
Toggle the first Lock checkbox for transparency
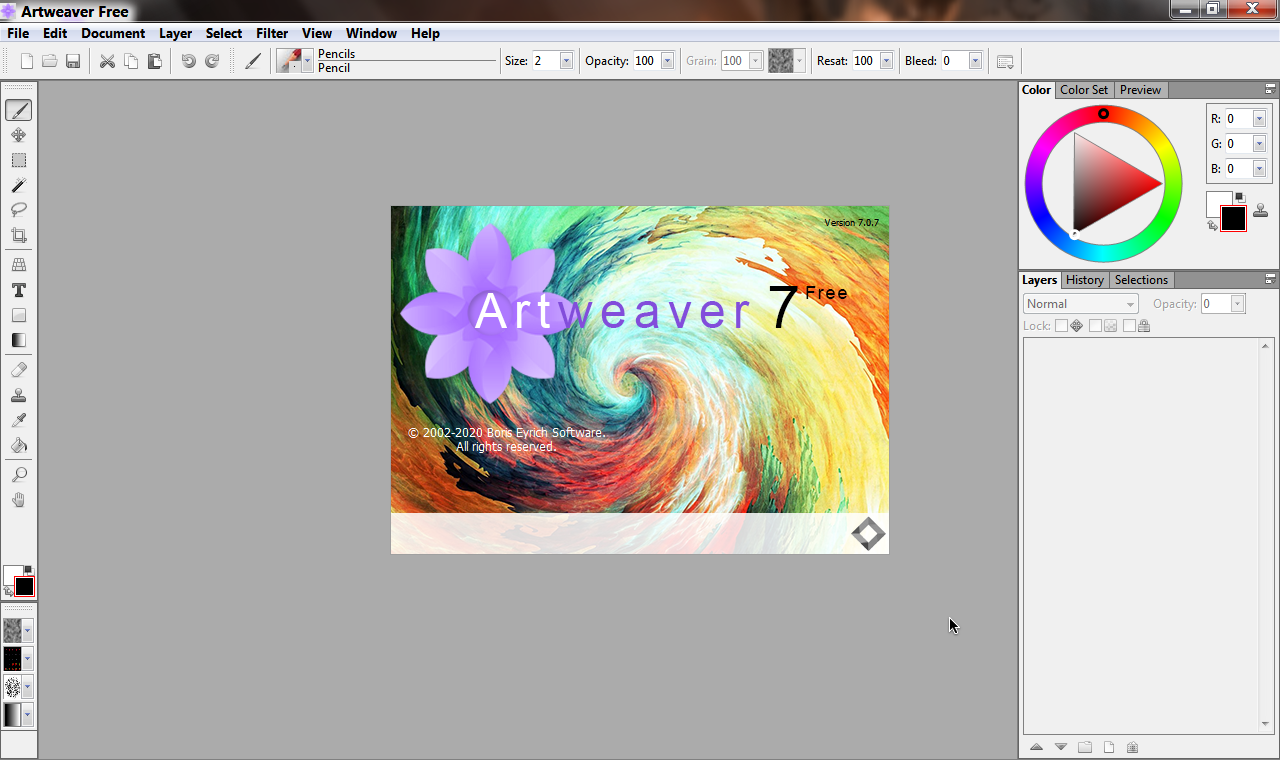(x=1061, y=326)
